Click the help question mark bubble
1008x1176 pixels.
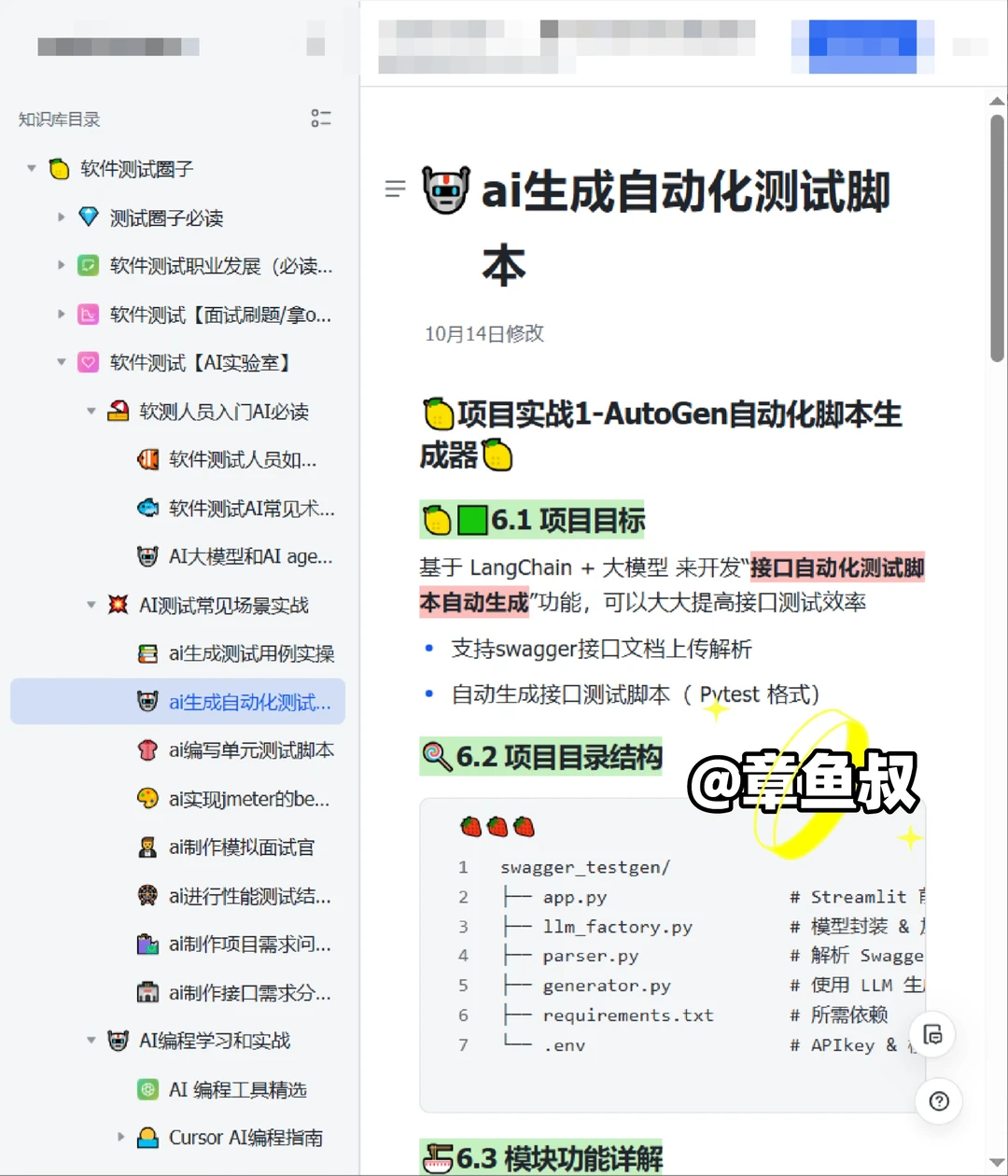point(938,1101)
